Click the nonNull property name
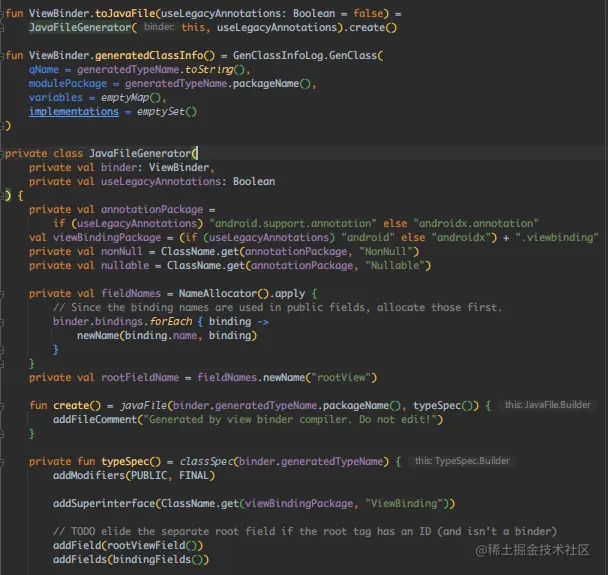 click(122, 251)
